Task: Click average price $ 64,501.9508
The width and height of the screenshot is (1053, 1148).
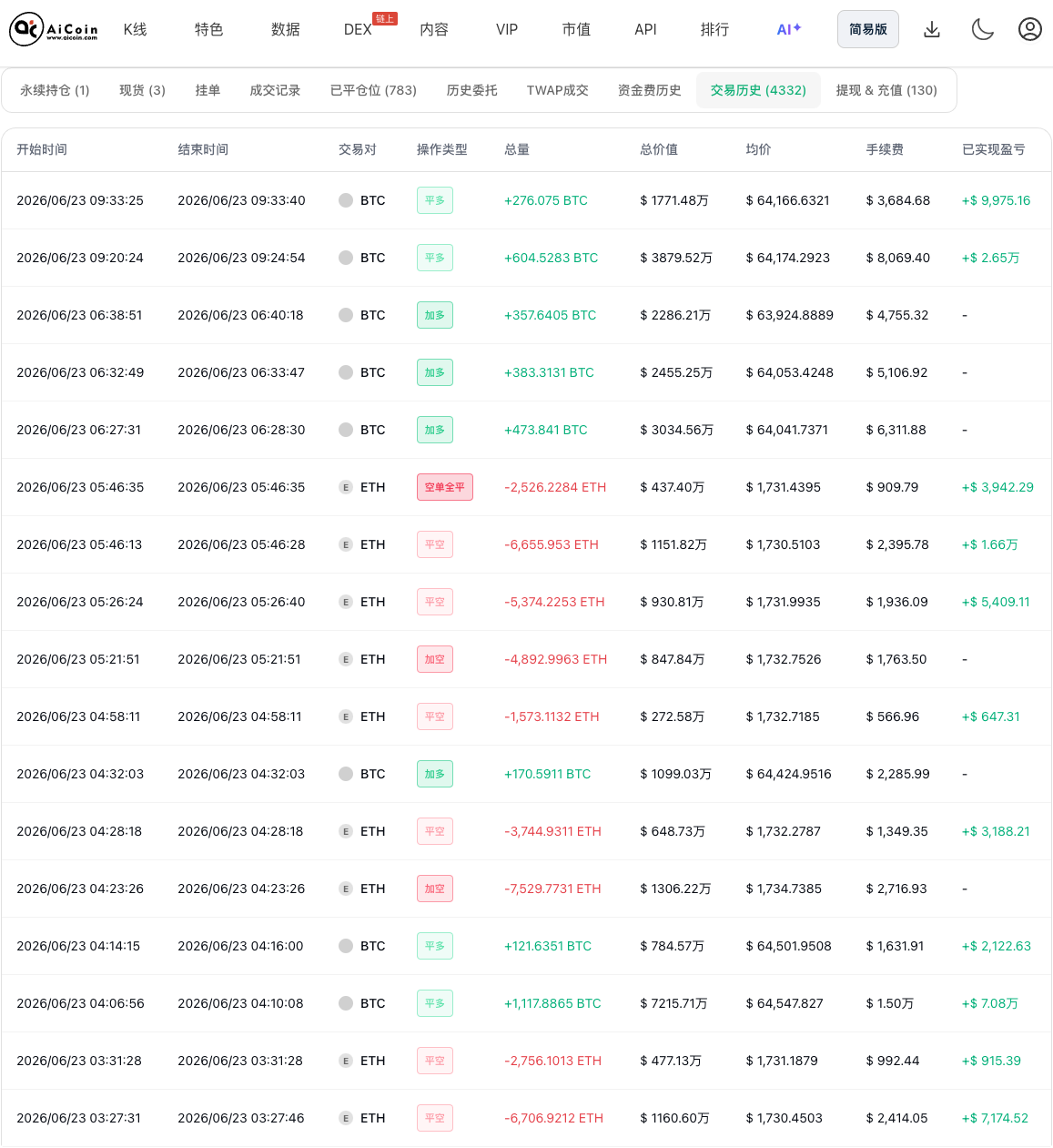Action: click(x=788, y=946)
